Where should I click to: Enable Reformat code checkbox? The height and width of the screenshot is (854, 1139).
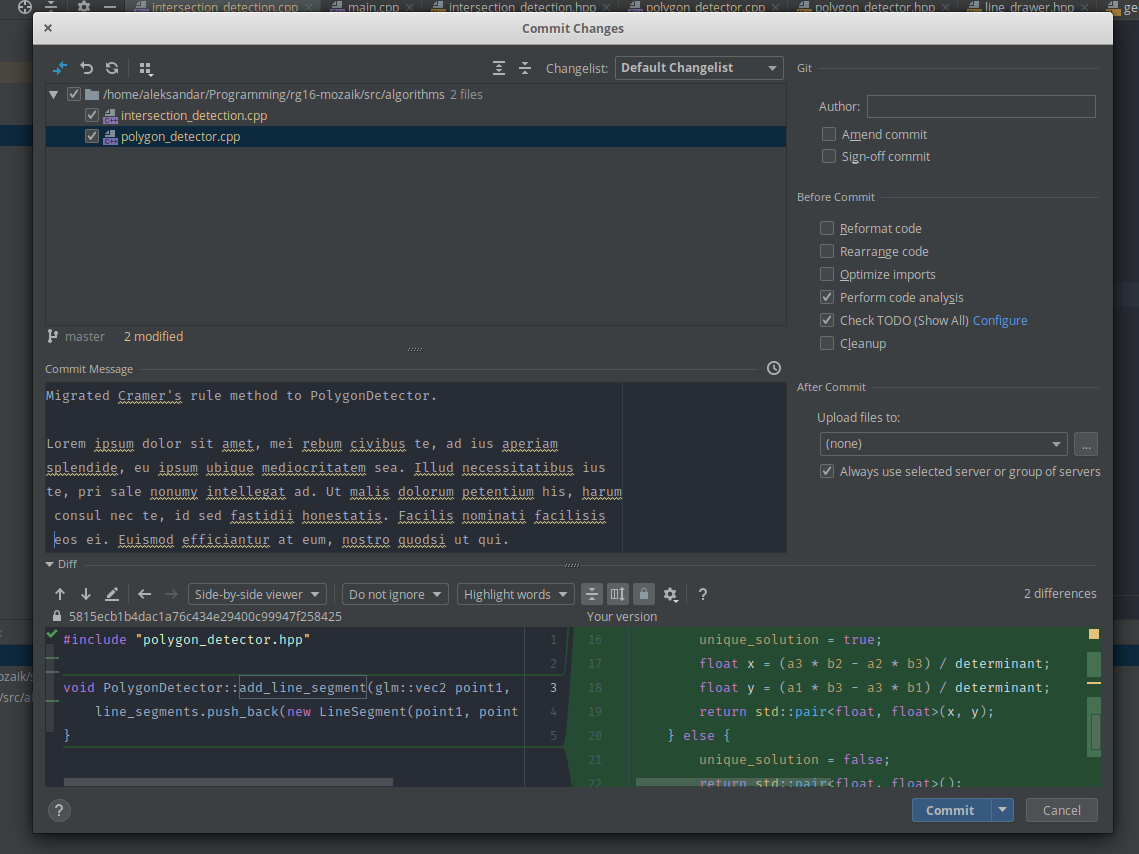click(827, 228)
